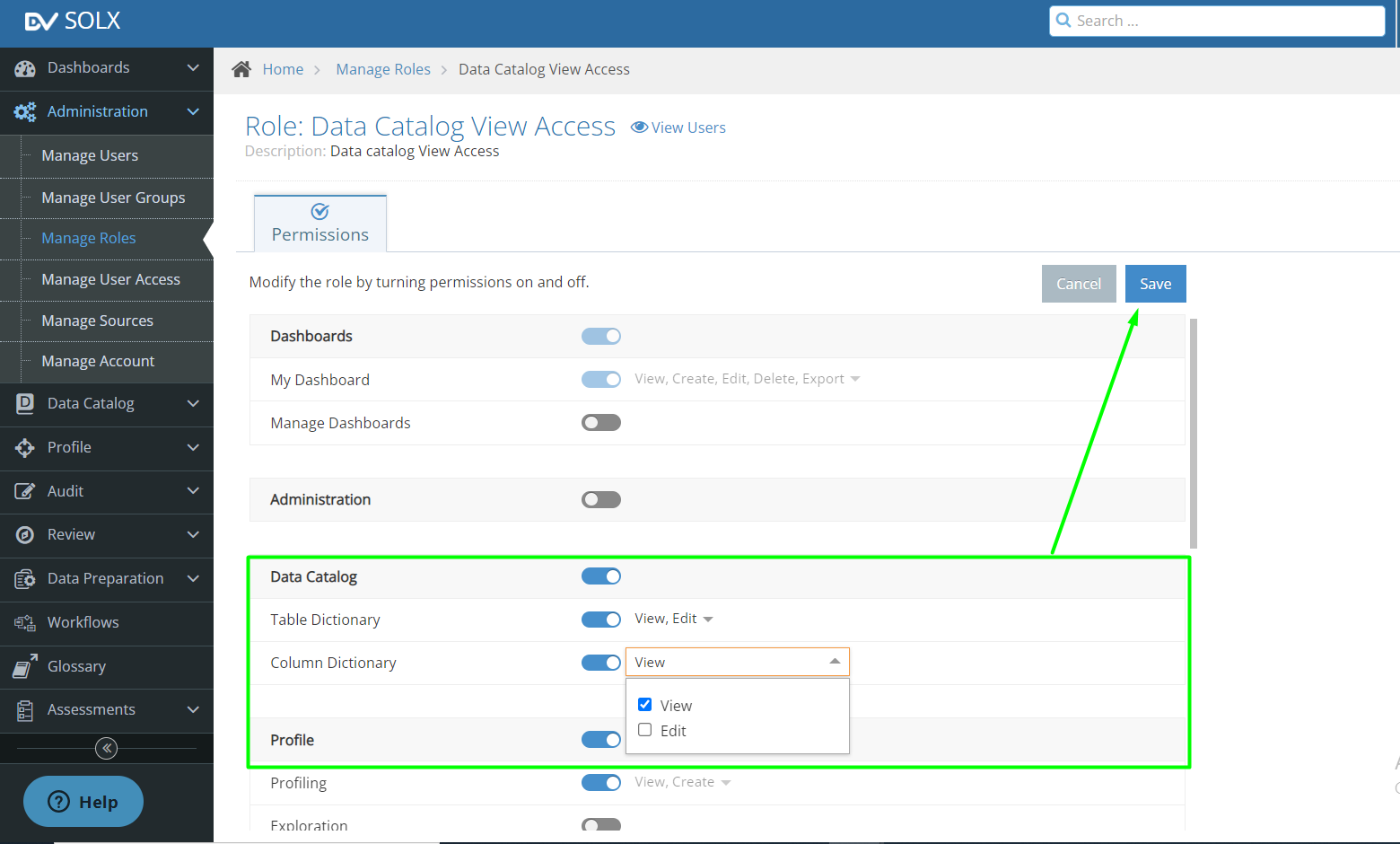Click the Search input field
The height and width of the screenshot is (844, 1400).
(x=1217, y=21)
